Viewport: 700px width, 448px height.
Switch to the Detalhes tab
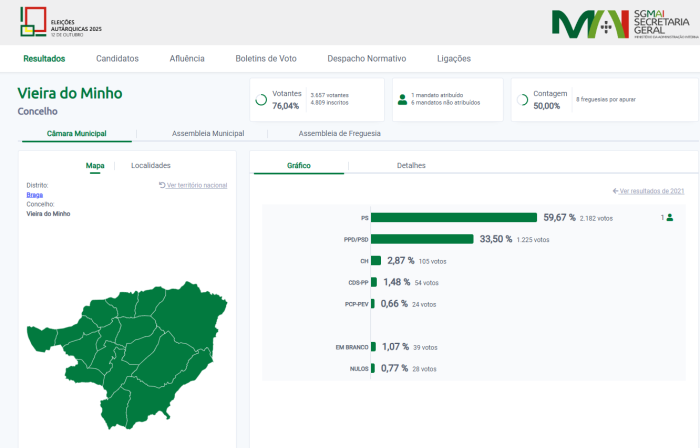[411, 165]
